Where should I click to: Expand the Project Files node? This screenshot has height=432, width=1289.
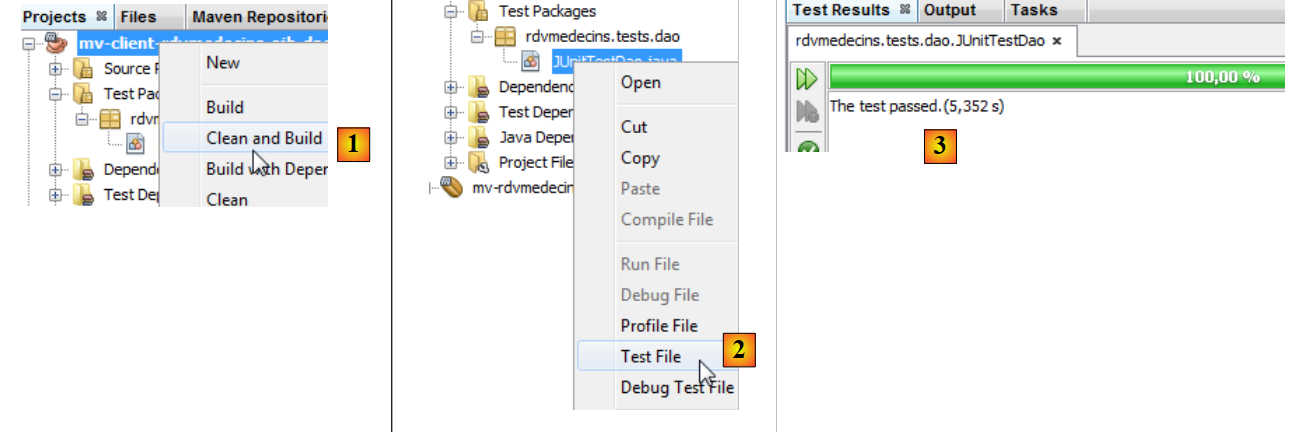pos(450,163)
